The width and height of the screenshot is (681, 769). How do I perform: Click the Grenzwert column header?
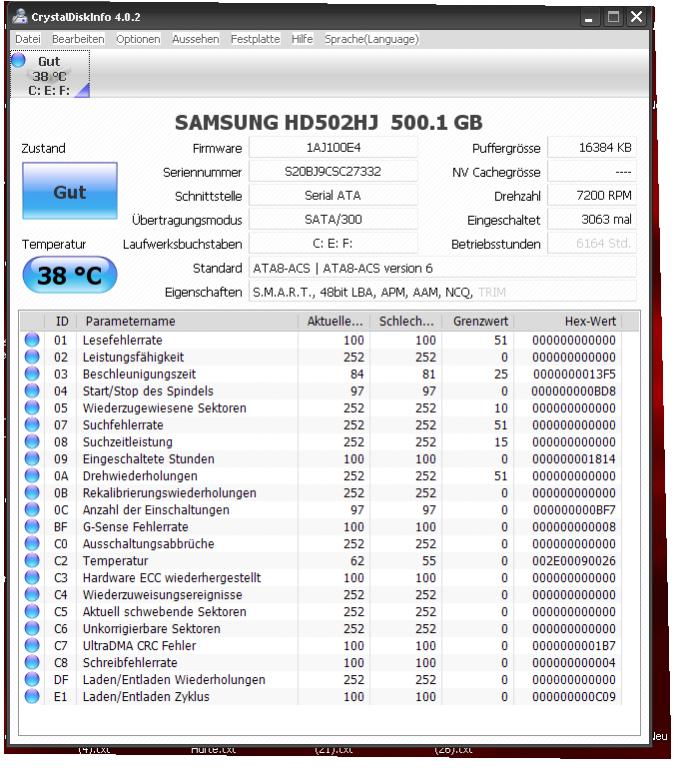478,321
